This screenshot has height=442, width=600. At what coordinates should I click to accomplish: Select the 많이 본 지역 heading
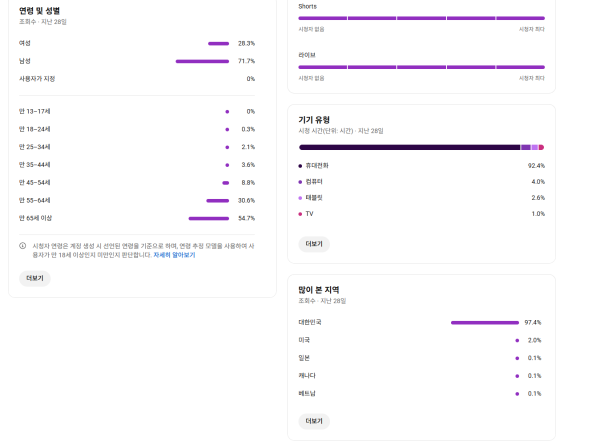click(319, 290)
